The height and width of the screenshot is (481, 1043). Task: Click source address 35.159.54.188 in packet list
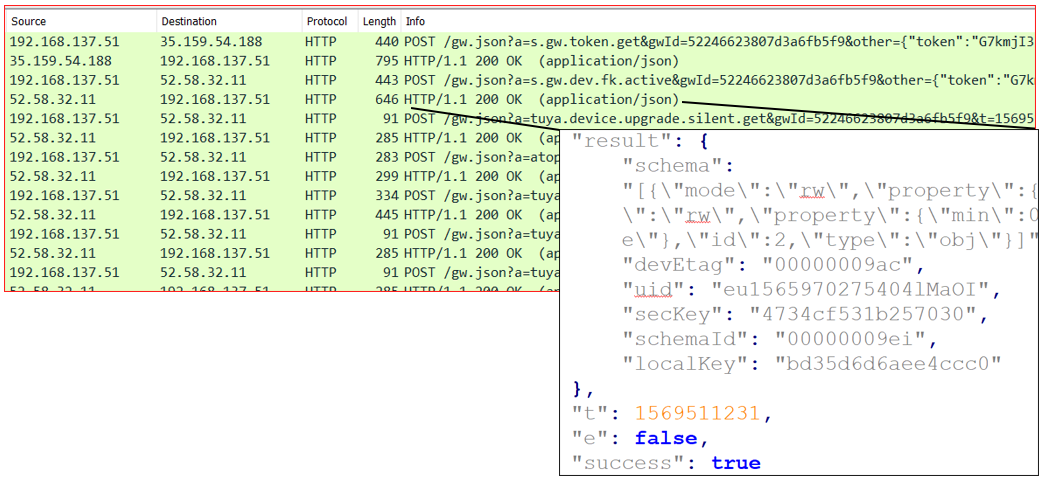coord(61,61)
